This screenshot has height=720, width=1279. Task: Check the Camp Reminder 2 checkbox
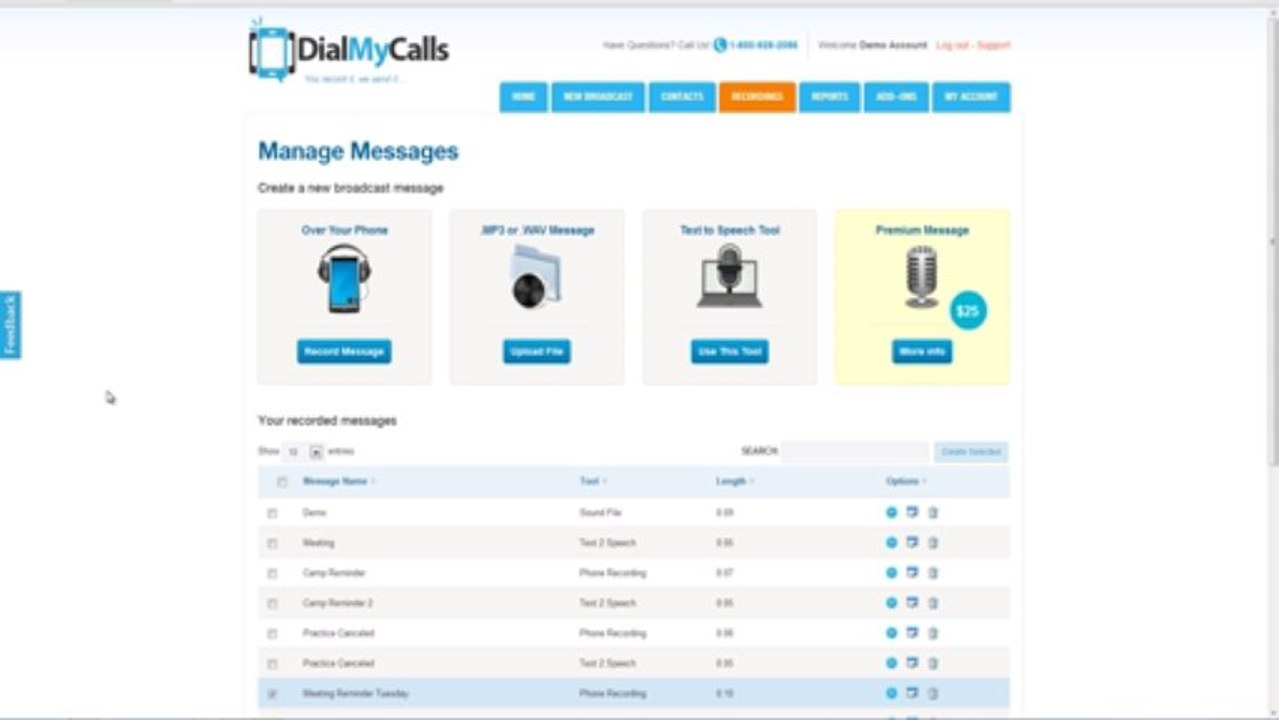272,603
